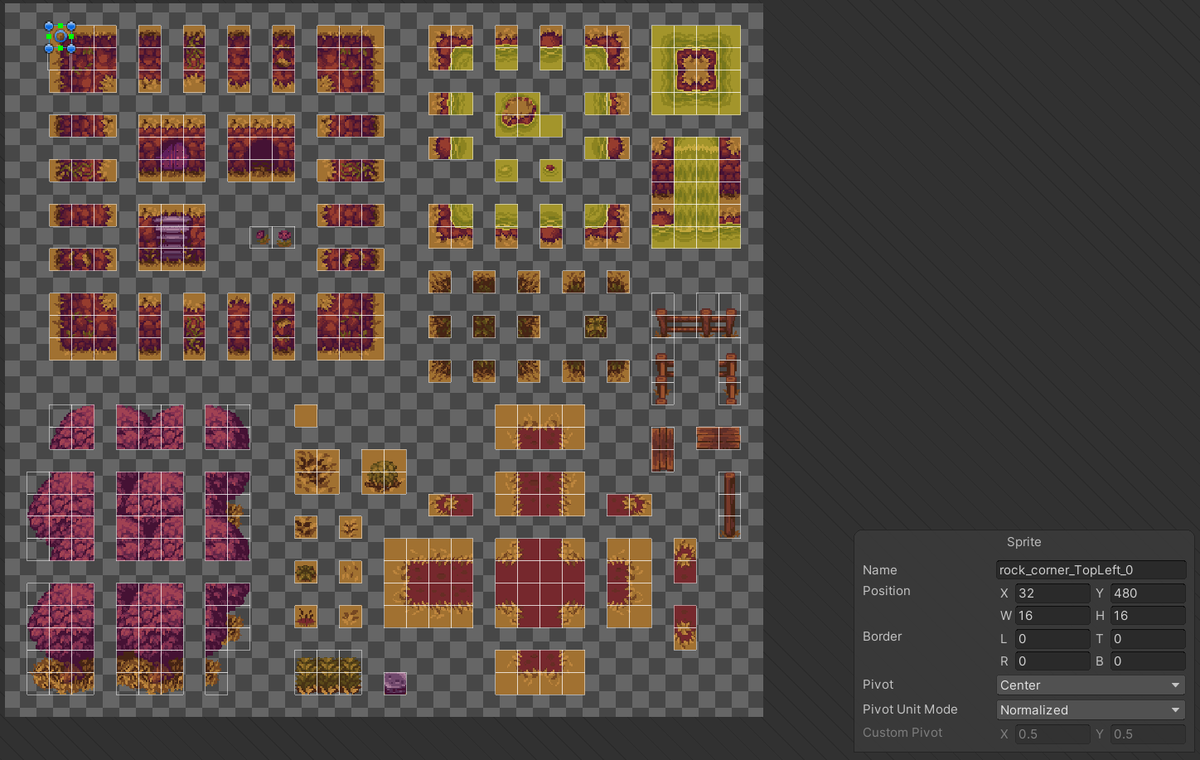Pick the right small pink flower sprite
1200x760 pixels.
(x=284, y=237)
